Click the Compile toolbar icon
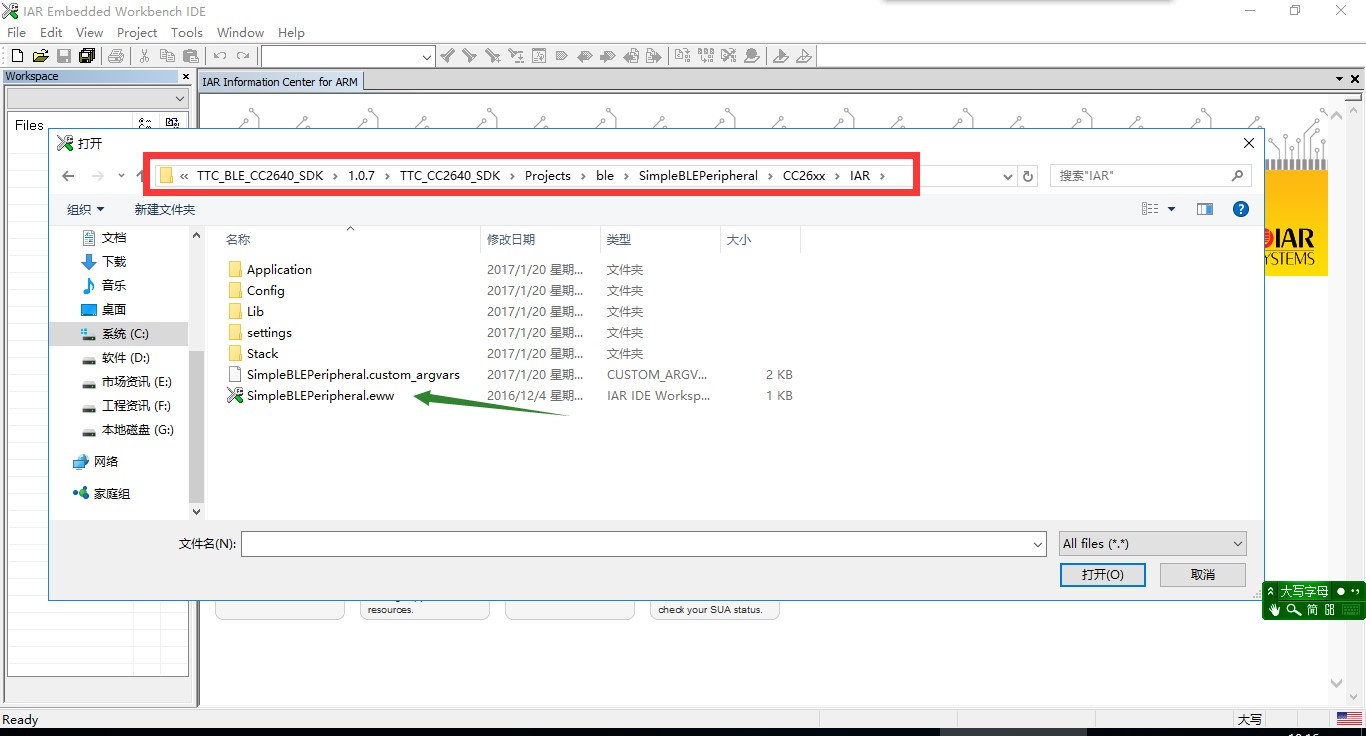1366x736 pixels. coord(682,56)
